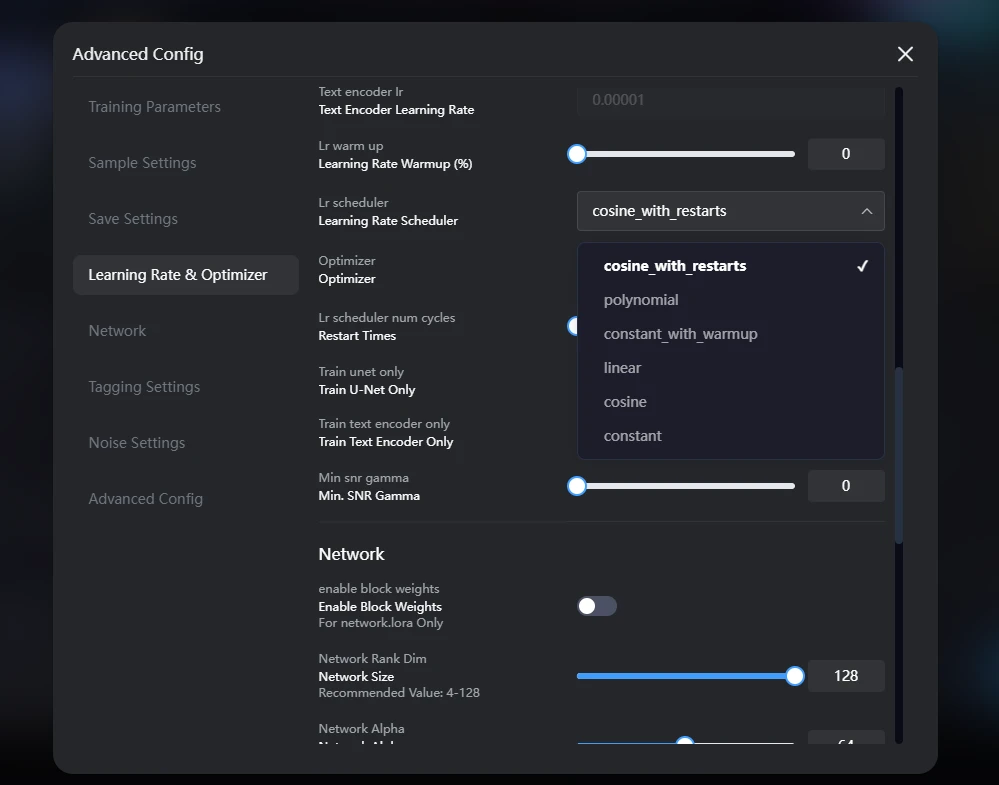Pick the linear scheduler option
Image resolution: width=999 pixels, height=785 pixels.
point(622,368)
